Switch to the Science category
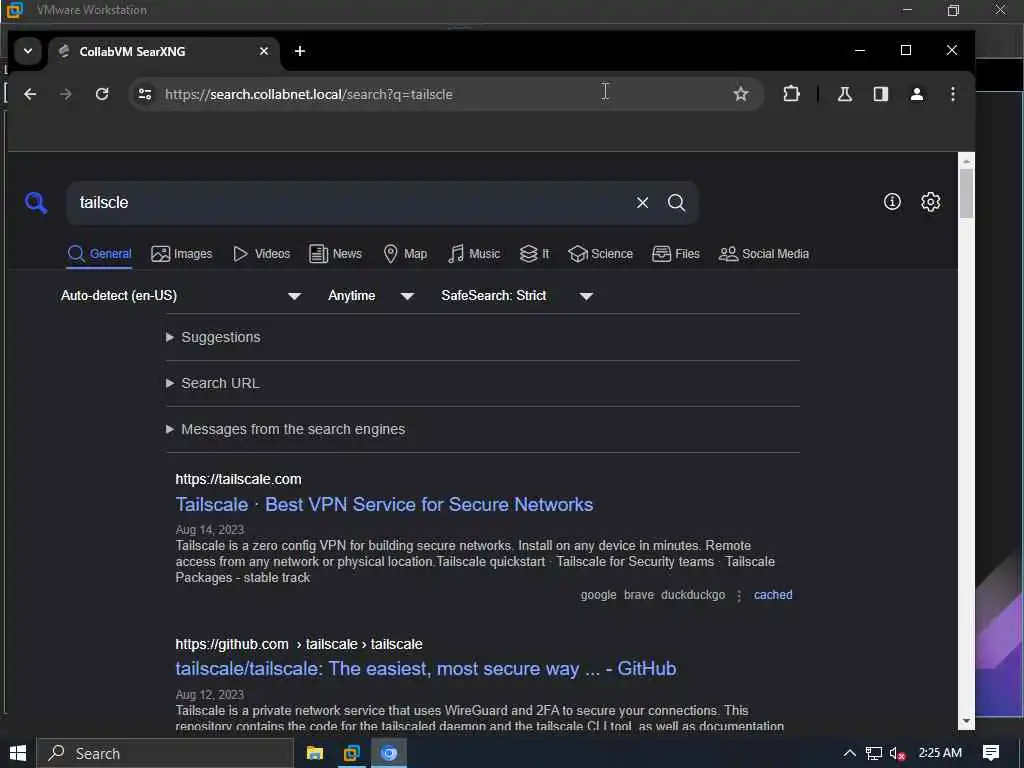This screenshot has width=1024, height=768. [x=600, y=254]
